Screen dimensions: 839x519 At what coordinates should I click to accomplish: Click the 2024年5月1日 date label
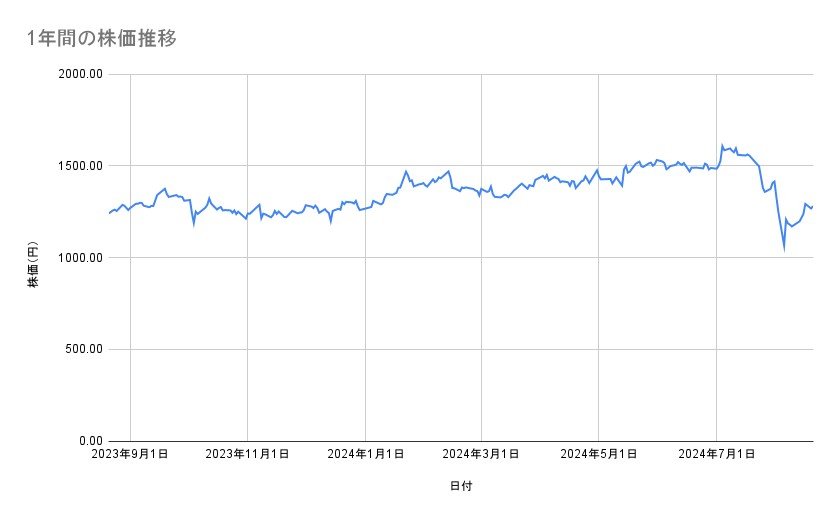click(x=599, y=455)
